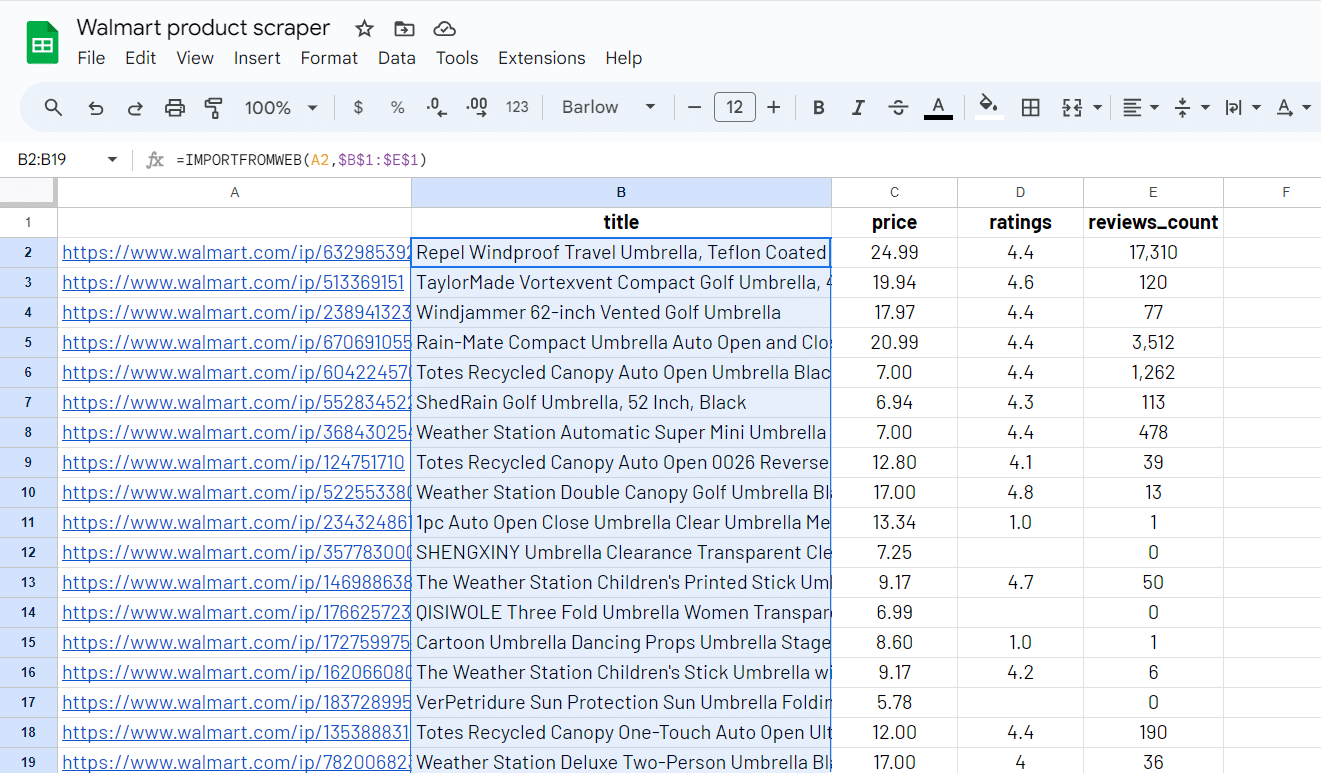Toggle bold formatting

(818, 108)
